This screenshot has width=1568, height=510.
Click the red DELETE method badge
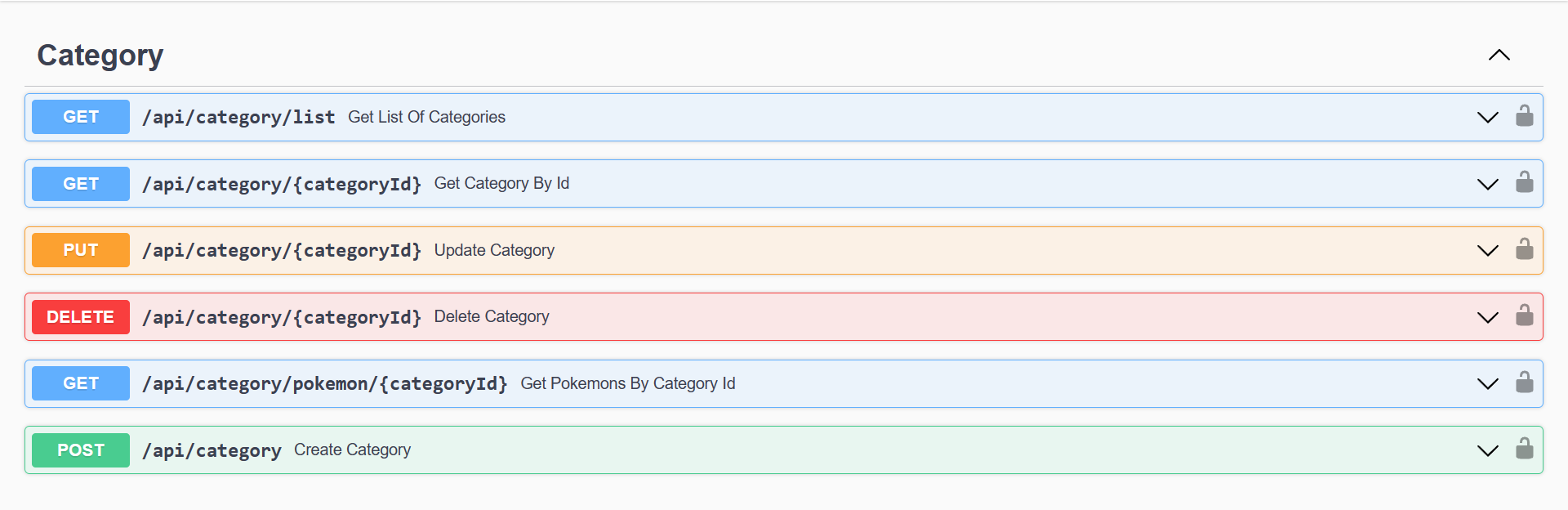click(81, 317)
